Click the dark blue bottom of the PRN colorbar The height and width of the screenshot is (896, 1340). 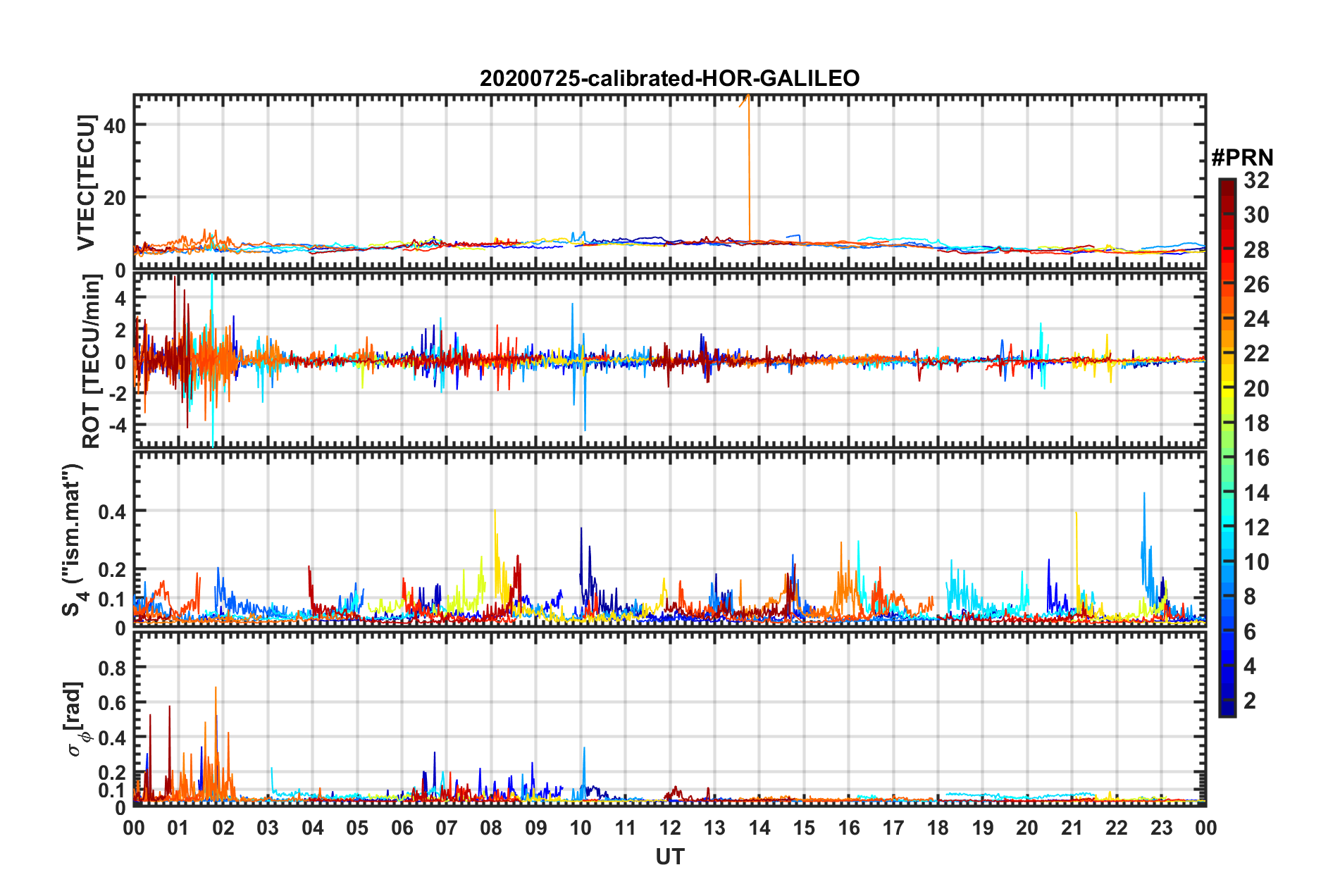click(1227, 709)
